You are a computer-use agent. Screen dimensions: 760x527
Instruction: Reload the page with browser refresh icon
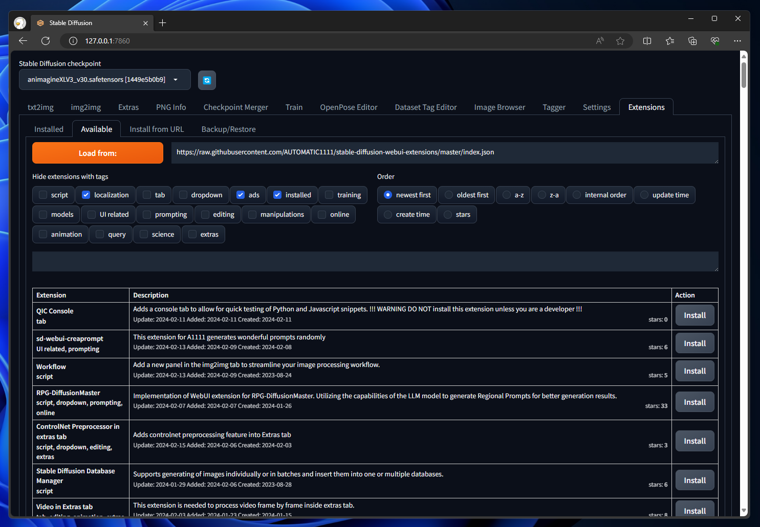tap(45, 41)
